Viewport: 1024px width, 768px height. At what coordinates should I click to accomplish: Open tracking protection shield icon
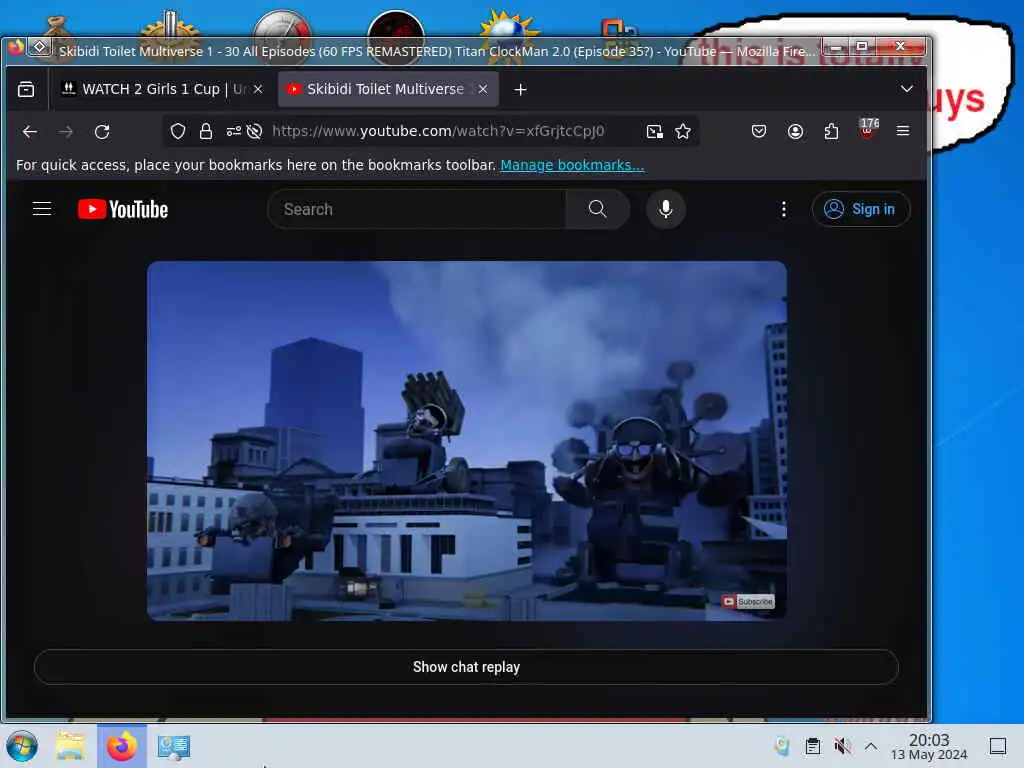click(178, 131)
